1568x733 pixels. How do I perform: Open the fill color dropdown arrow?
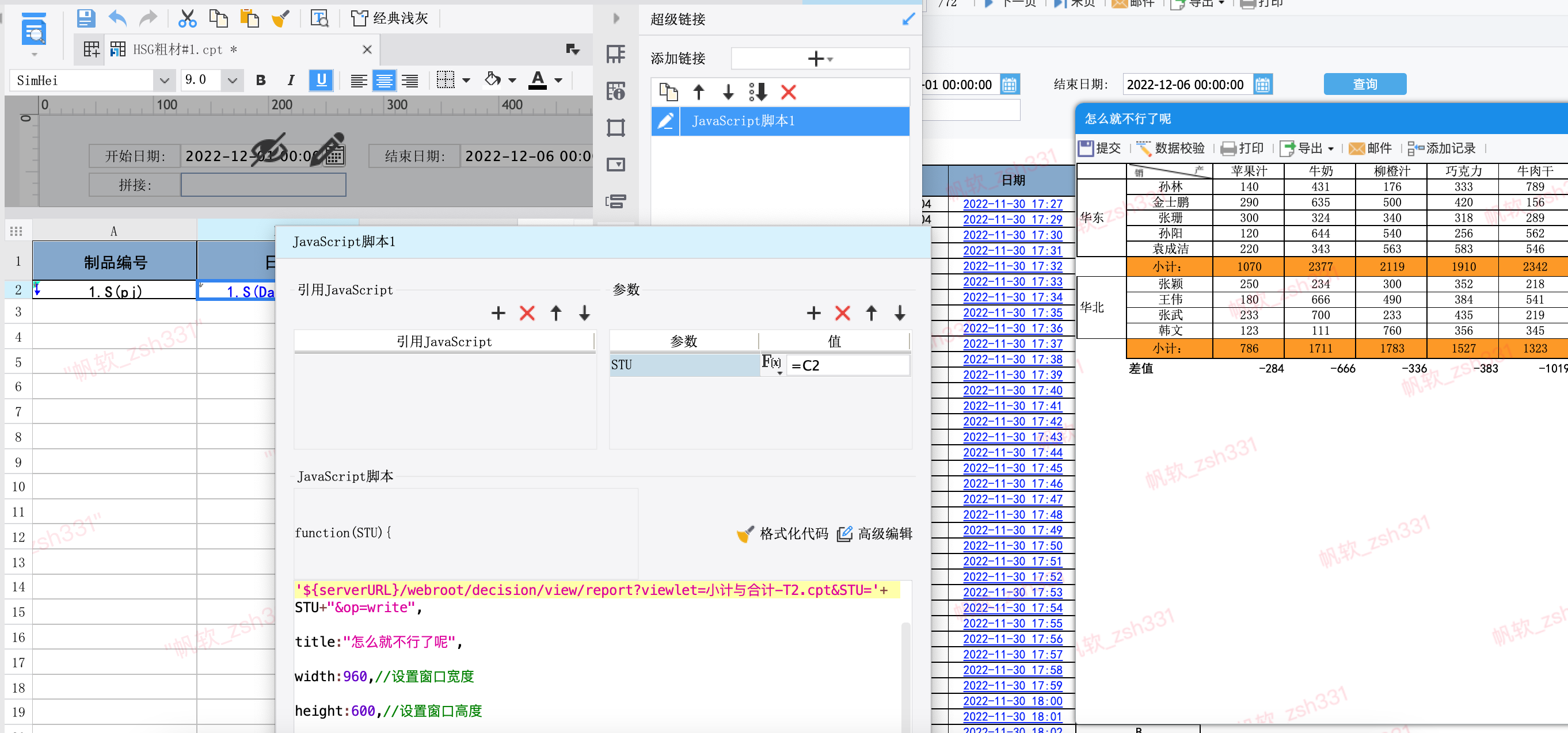512,81
